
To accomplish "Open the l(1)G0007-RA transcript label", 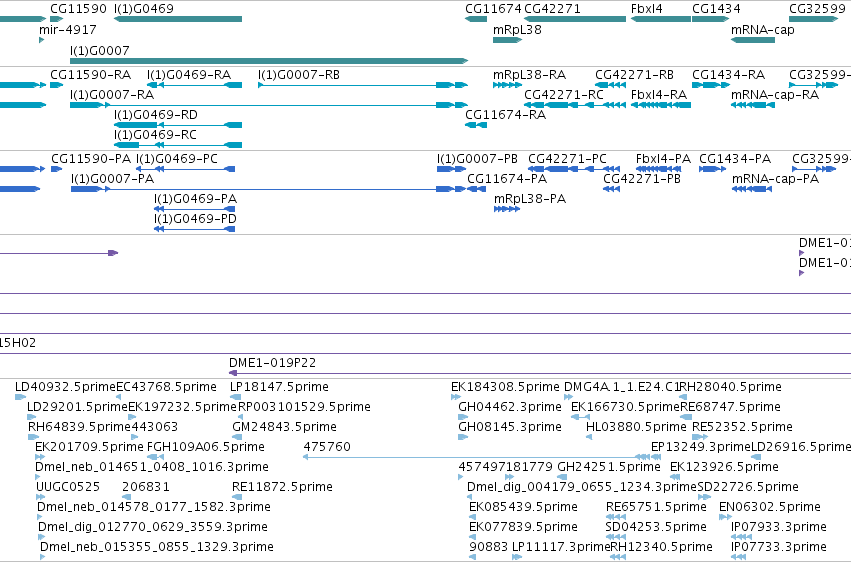I will [x=112, y=94].
